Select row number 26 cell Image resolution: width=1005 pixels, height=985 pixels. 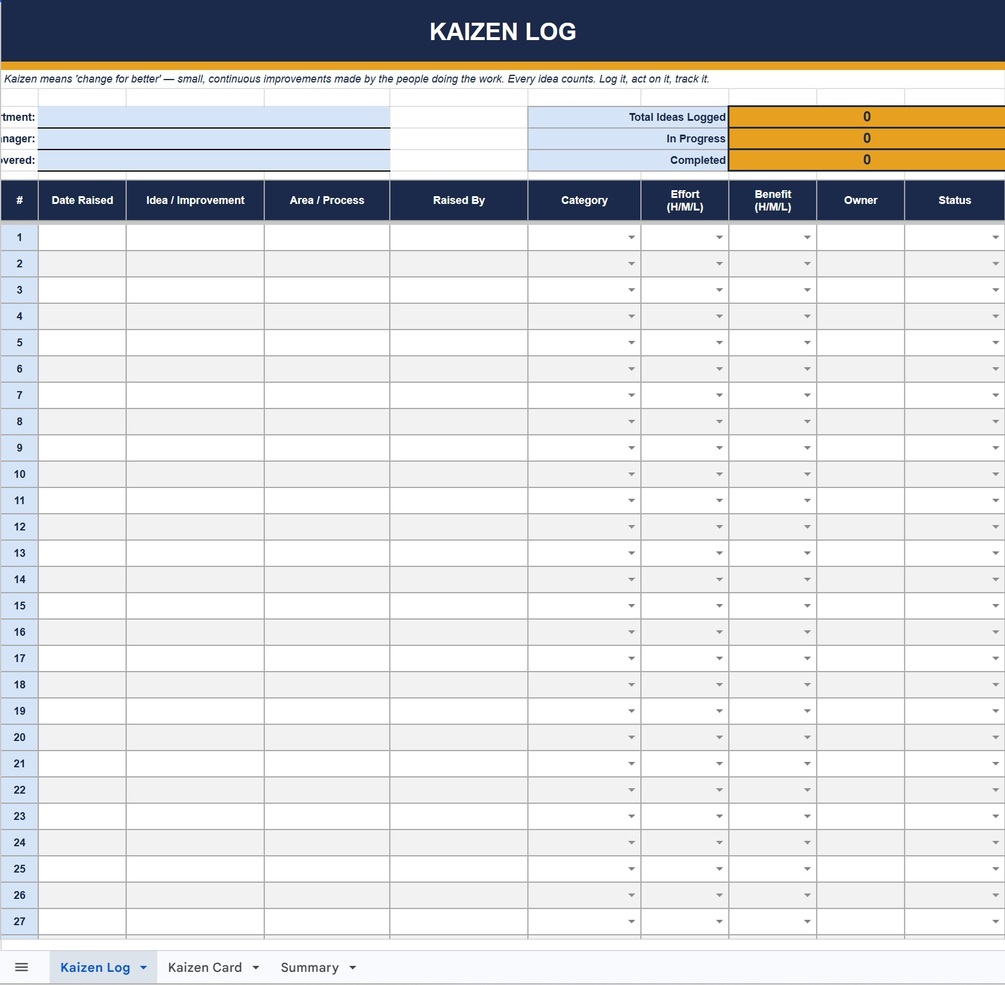coord(19,895)
